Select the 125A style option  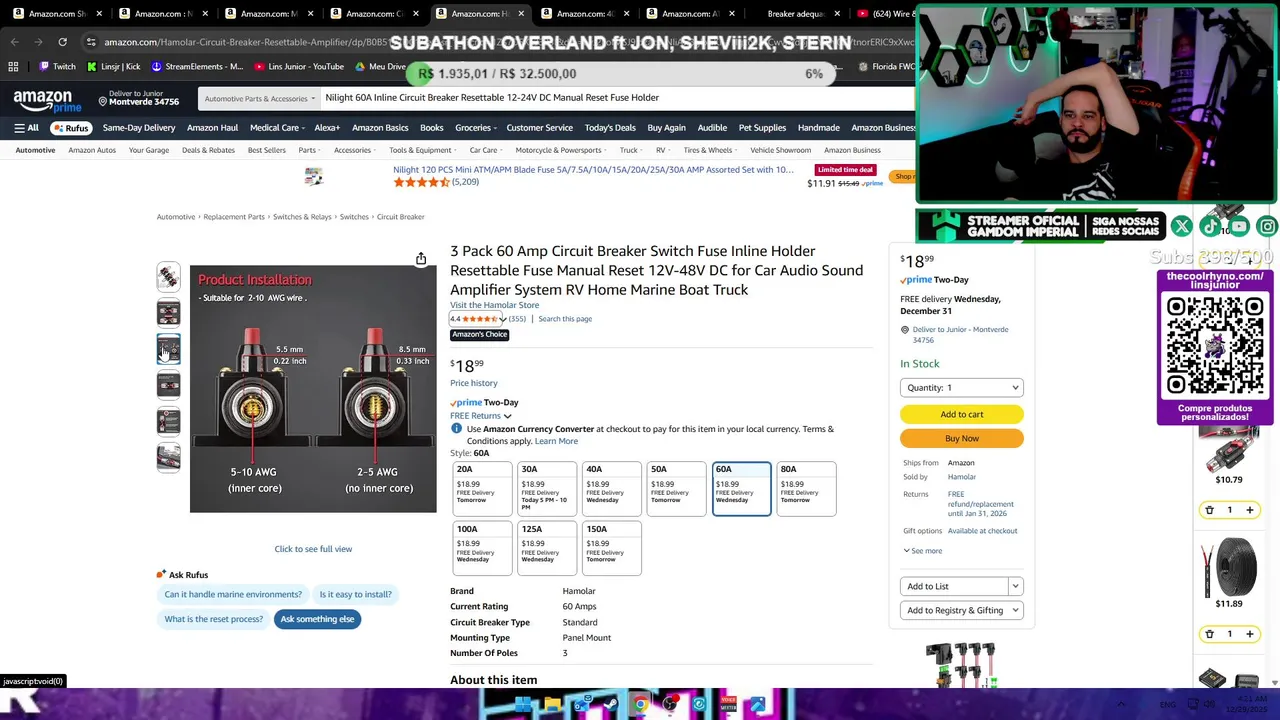coord(546,548)
